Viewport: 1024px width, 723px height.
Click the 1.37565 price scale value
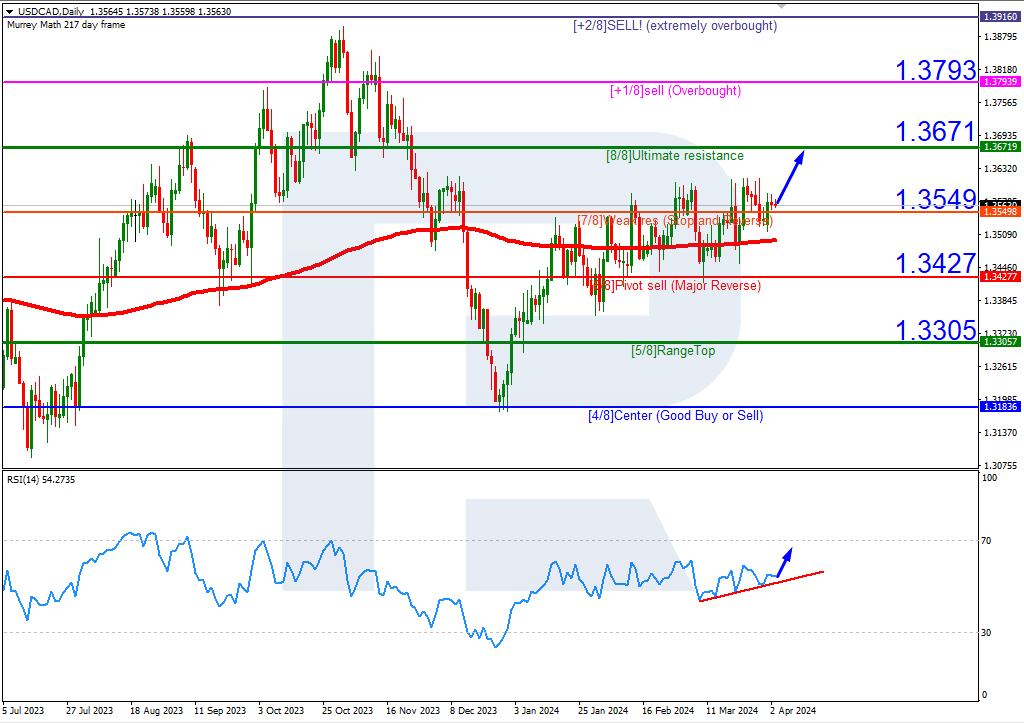(x=1000, y=103)
